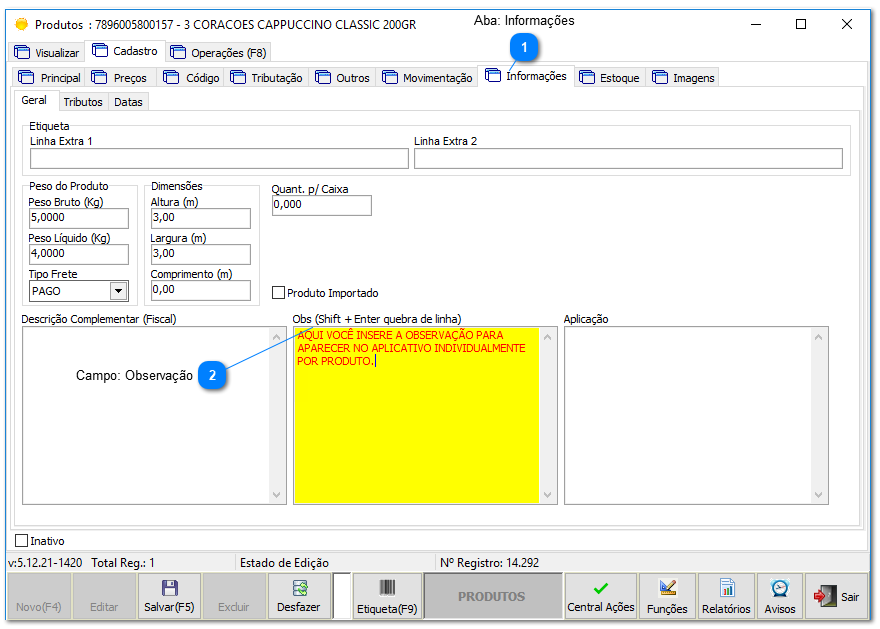Mark product as inactive bottom-left checkbox
The width and height of the screenshot is (880, 629).
coord(21,540)
